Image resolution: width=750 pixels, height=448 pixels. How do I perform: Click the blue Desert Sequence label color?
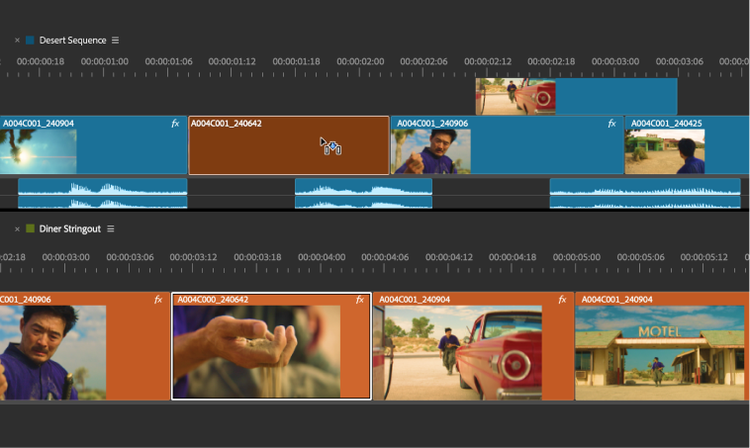tap(30, 40)
